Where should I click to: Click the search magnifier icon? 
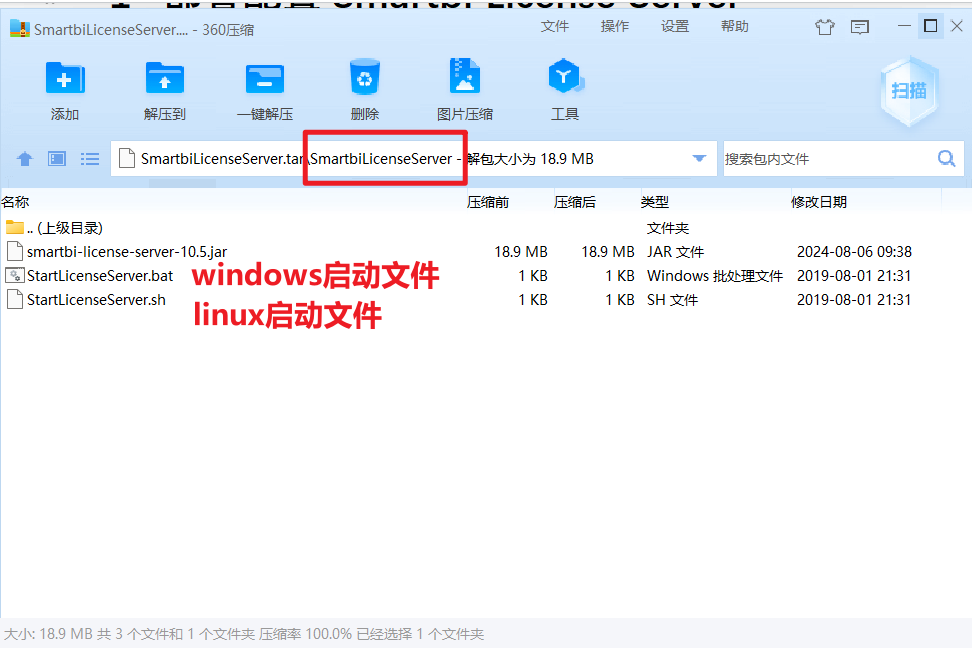point(947,159)
